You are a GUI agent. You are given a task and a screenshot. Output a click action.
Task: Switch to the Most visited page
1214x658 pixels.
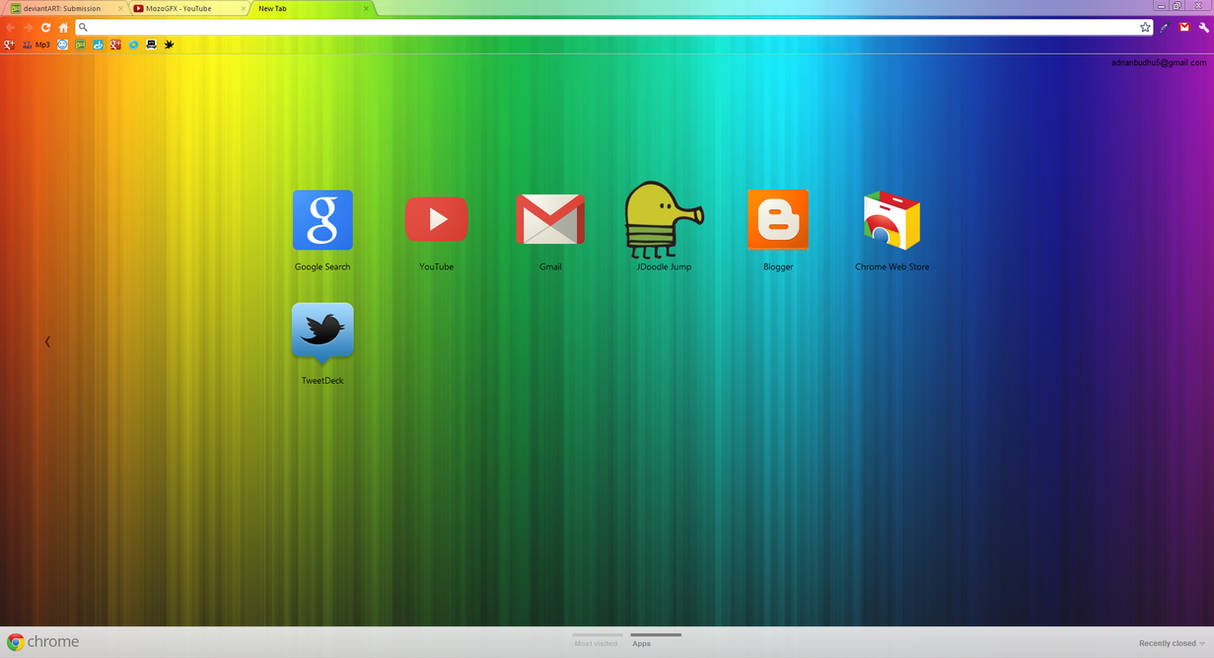596,641
